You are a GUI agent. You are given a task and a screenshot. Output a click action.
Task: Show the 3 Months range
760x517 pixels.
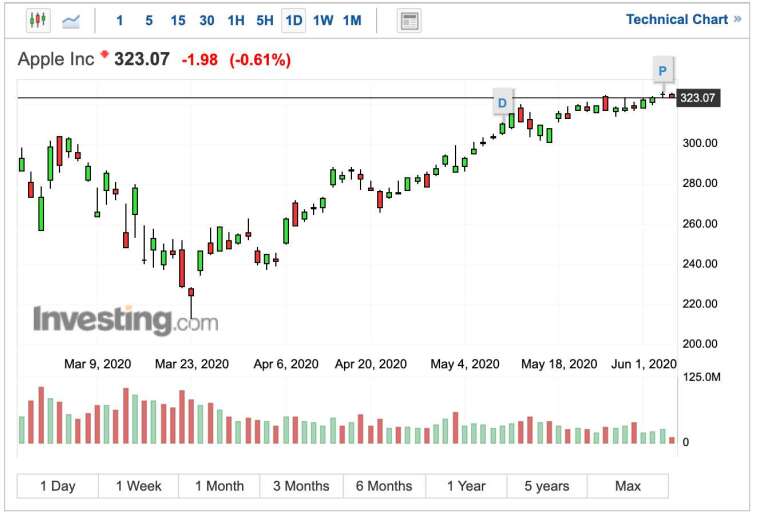pos(301,486)
